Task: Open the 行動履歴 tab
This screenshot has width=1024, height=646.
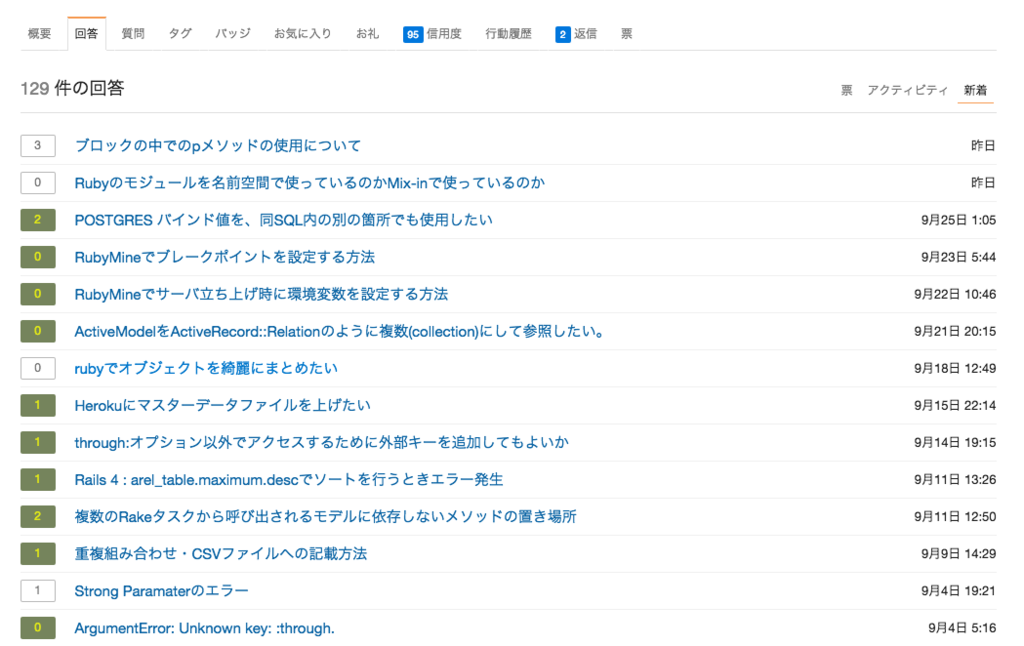Action: 507,32
